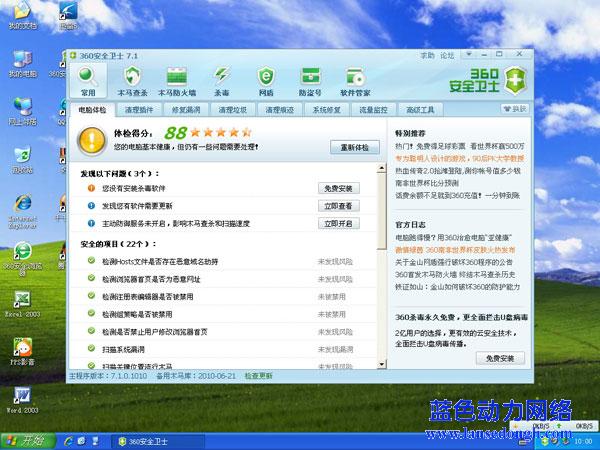Click the results list scrollbar thumb
600x450 pixels.
point(382,211)
